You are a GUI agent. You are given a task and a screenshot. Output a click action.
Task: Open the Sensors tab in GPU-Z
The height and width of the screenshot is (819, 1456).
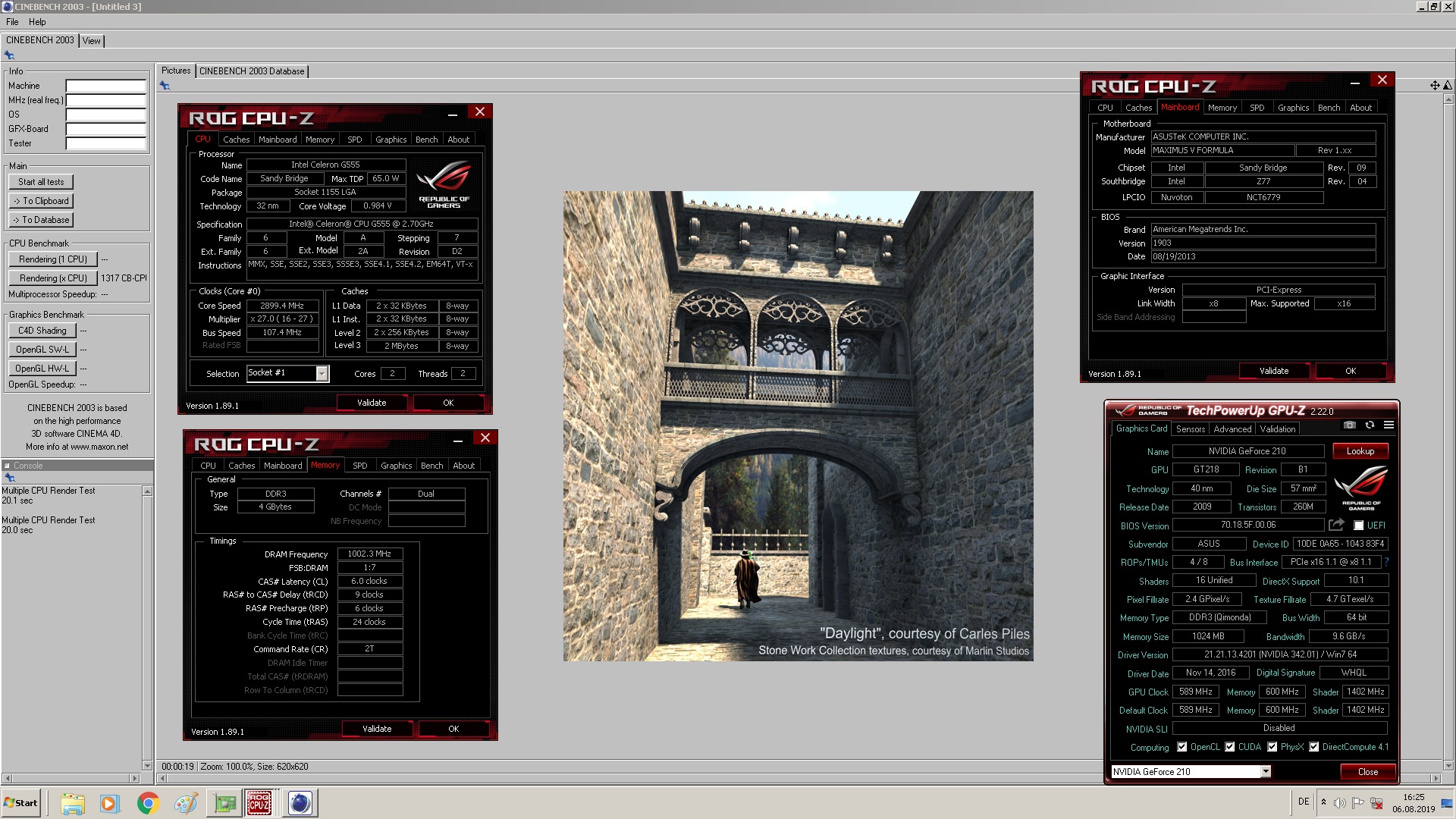point(1191,429)
